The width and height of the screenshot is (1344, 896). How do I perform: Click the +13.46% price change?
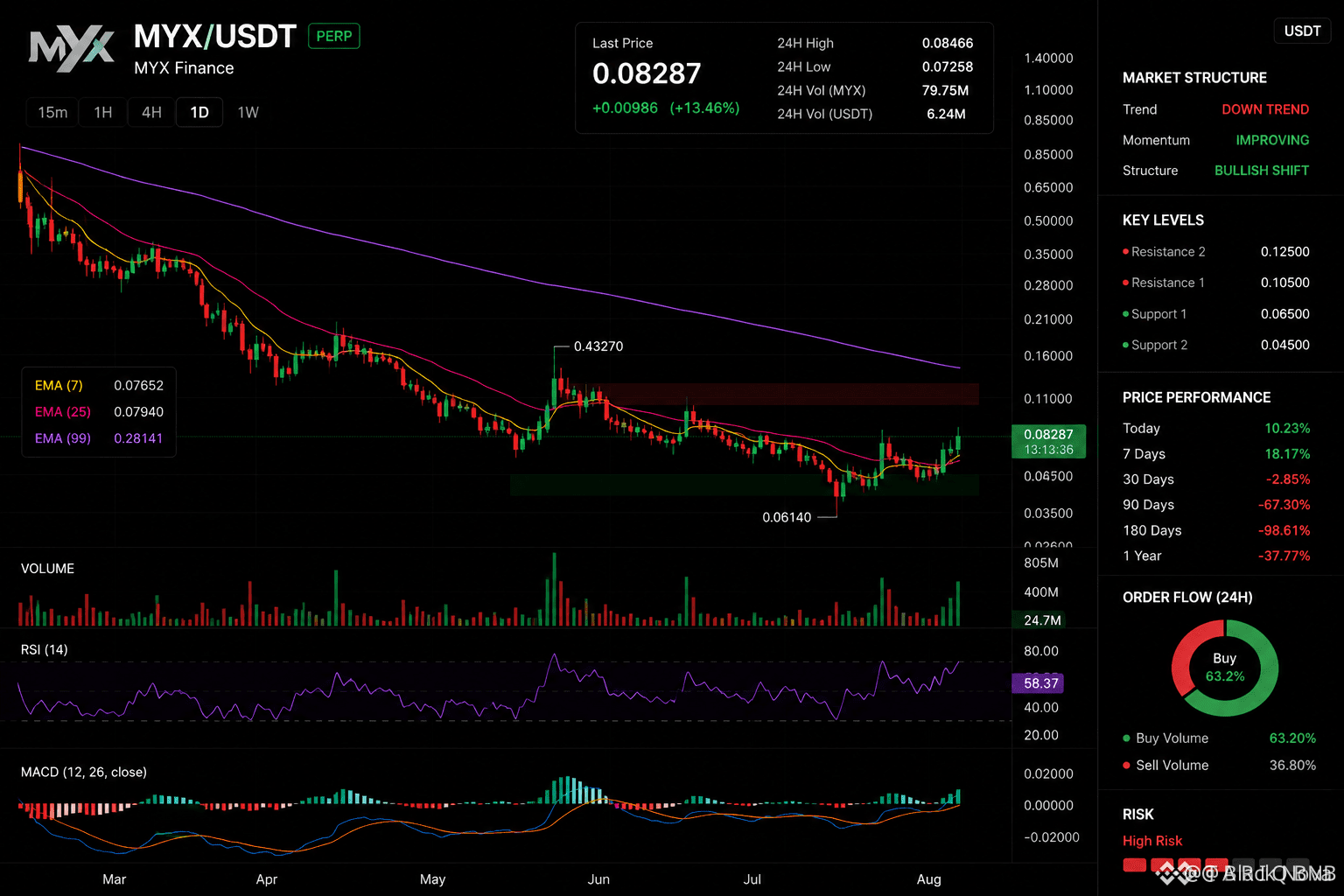(704, 108)
